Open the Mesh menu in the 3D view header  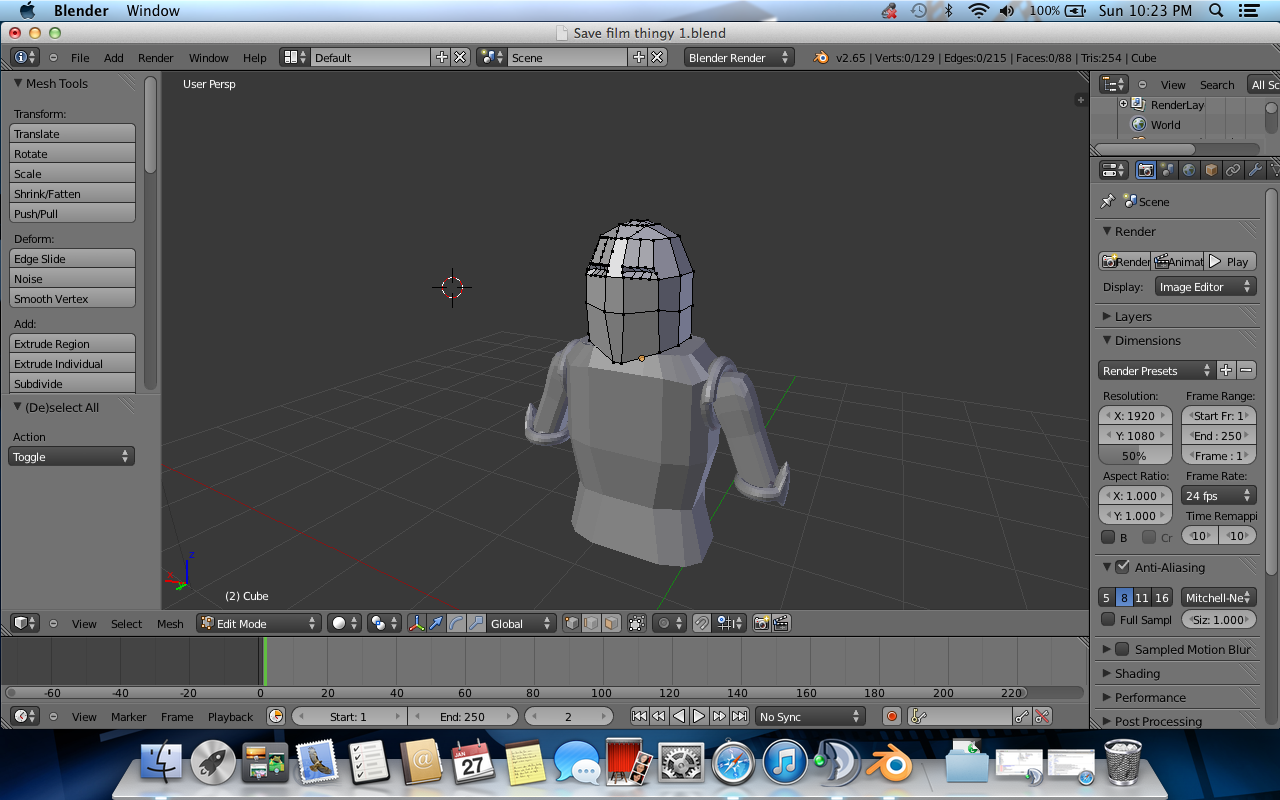(170, 623)
